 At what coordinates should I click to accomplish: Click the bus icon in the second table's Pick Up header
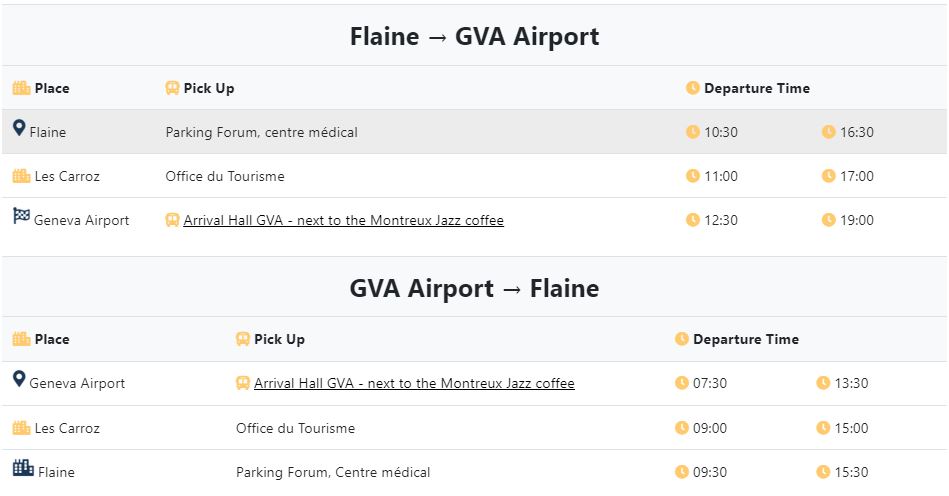[x=243, y=339]
